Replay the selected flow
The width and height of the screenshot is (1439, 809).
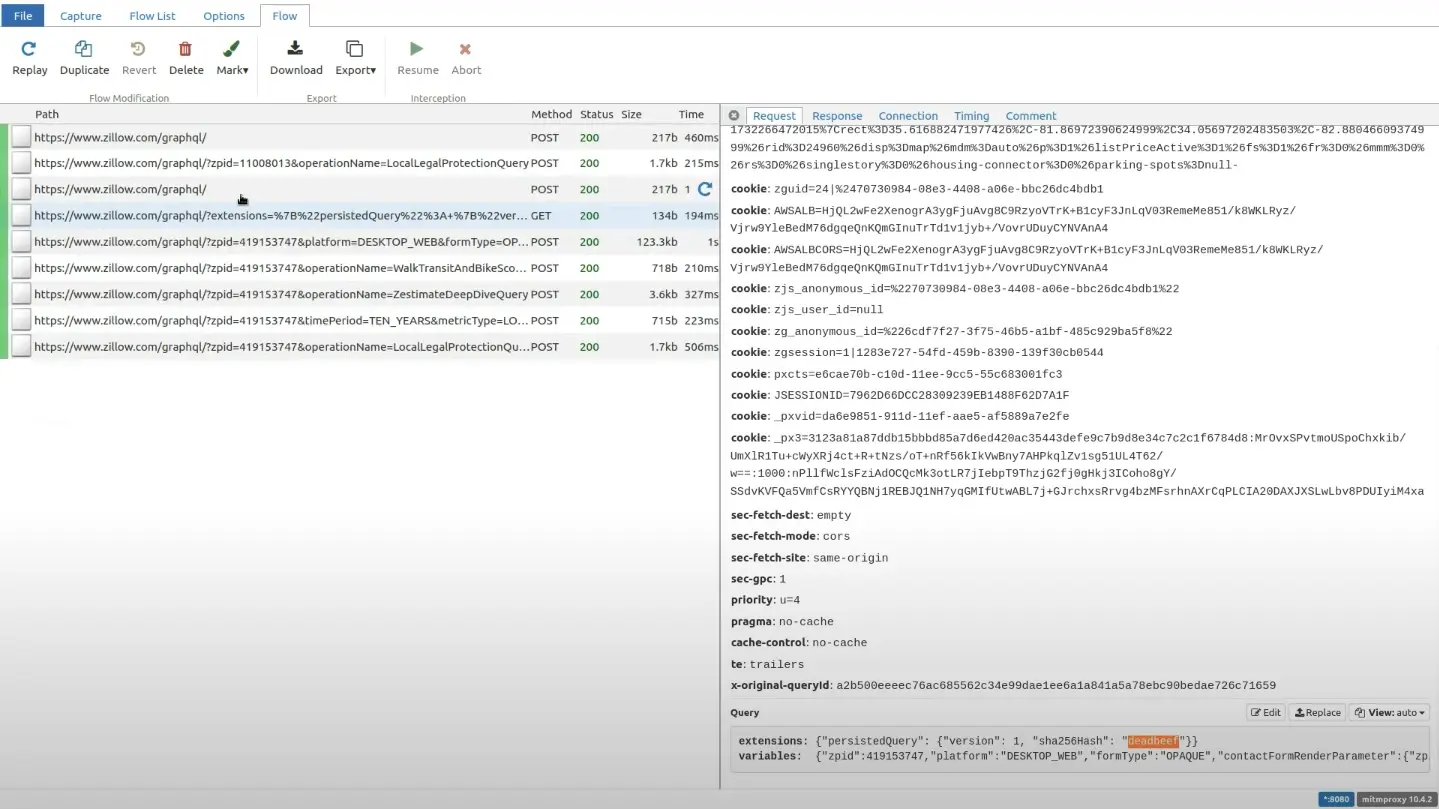coord(29,57)
